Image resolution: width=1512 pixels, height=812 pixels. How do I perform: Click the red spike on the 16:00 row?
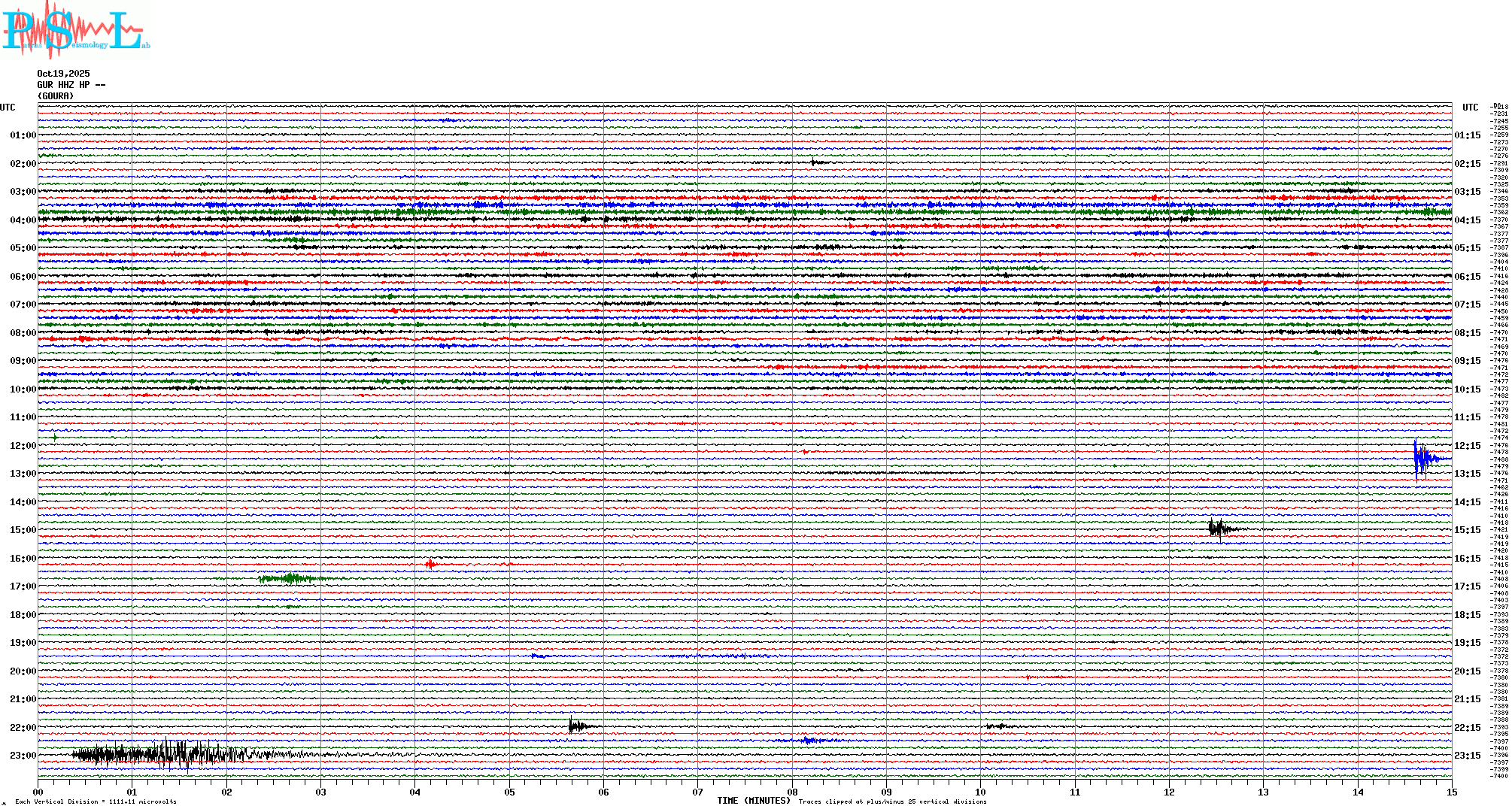pos(430,564)
